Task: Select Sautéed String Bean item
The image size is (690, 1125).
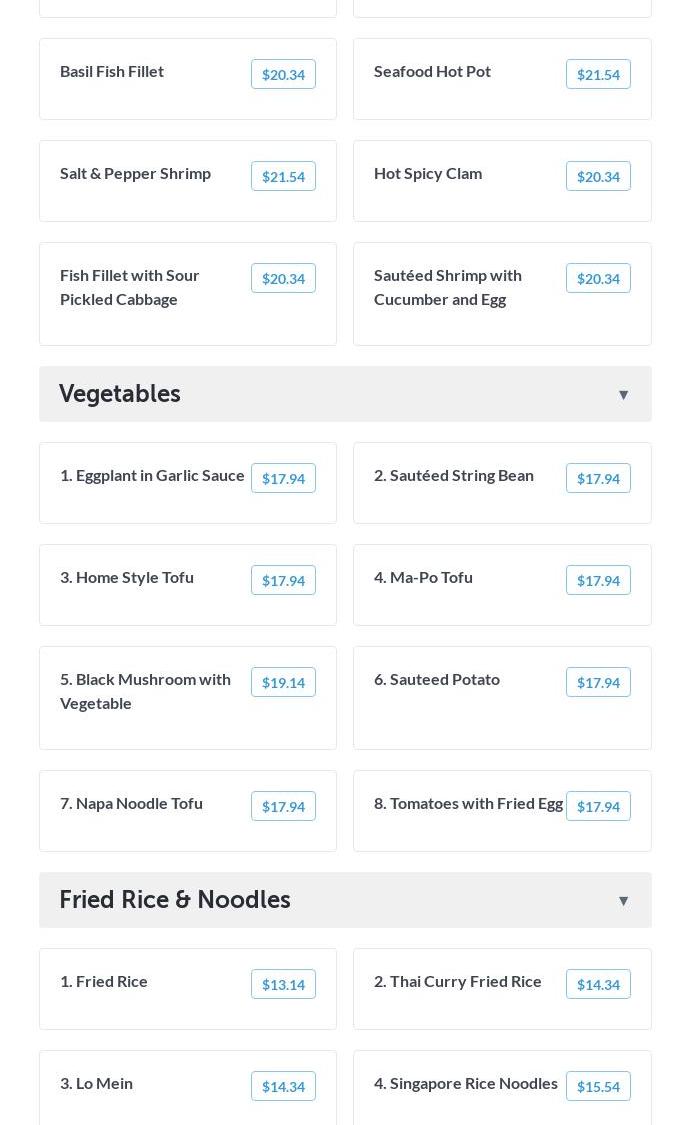Action: (454, 475)
